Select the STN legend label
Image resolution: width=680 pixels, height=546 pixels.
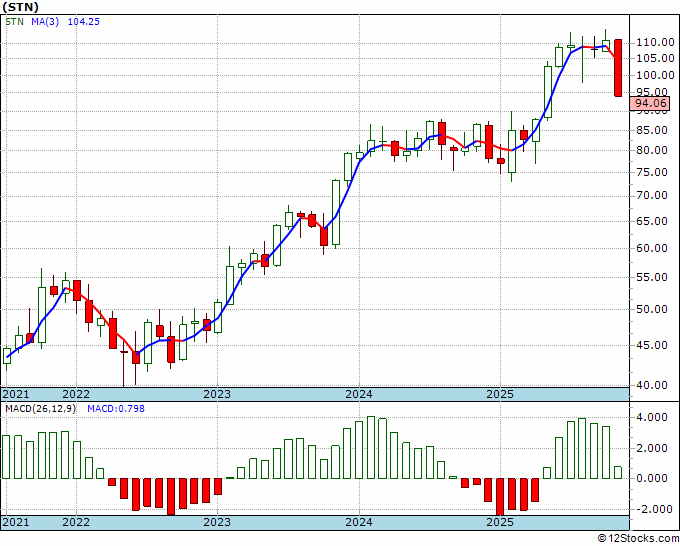coord(14,21)
